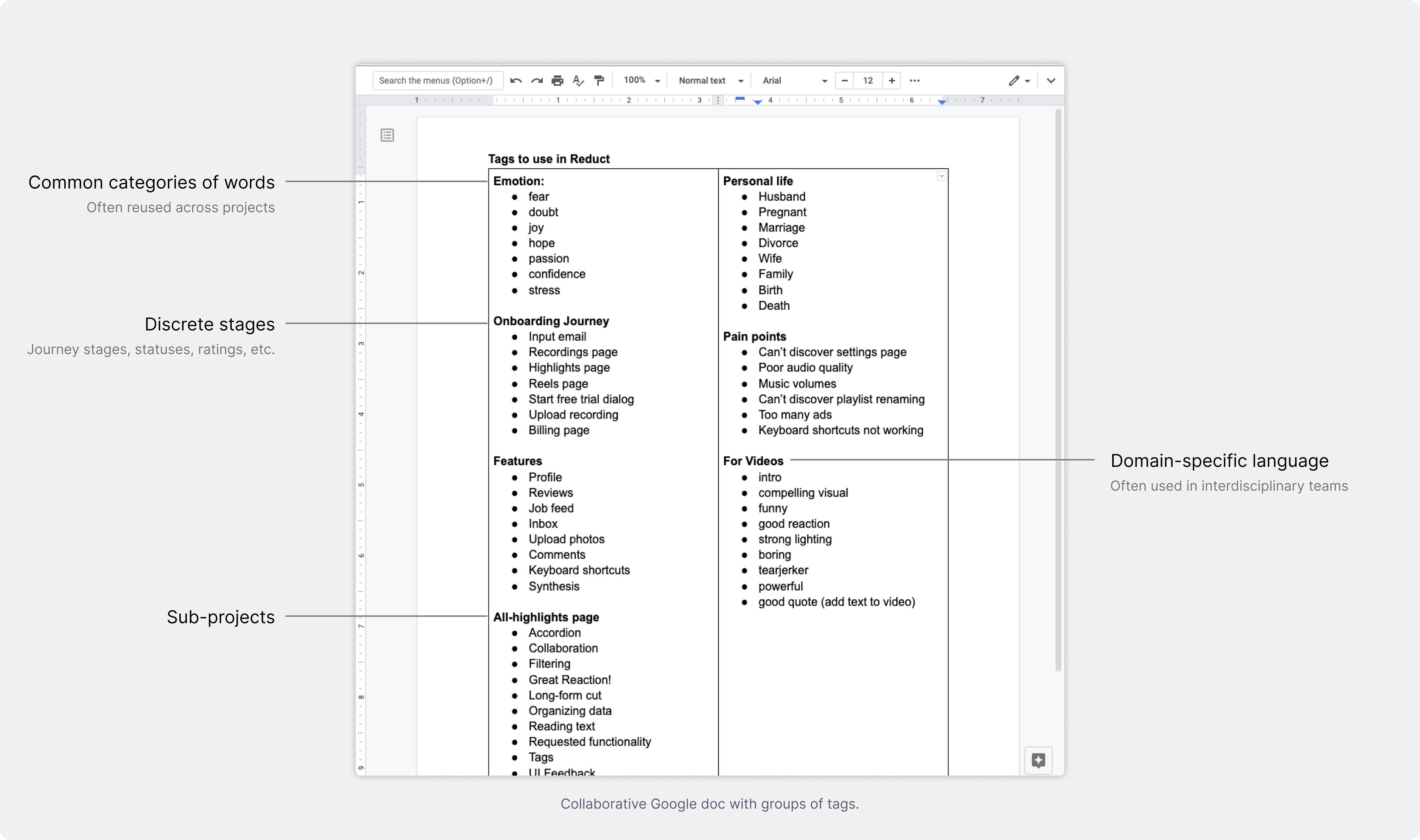Click the 'Emotion:' heading
Screen dimensions: 1420x840
pos(518,181)
